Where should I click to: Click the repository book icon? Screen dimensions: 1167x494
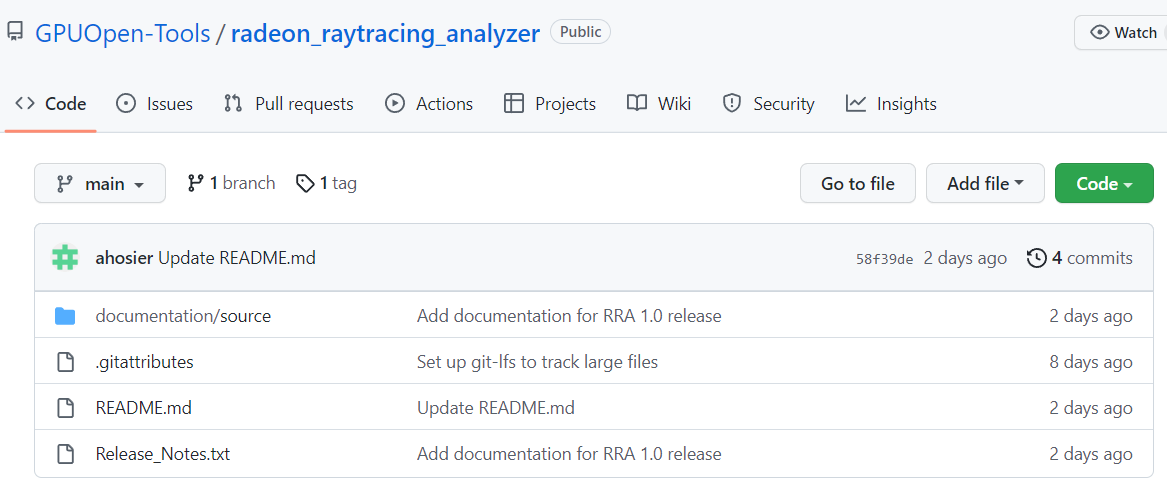click(x=15, y=33)
